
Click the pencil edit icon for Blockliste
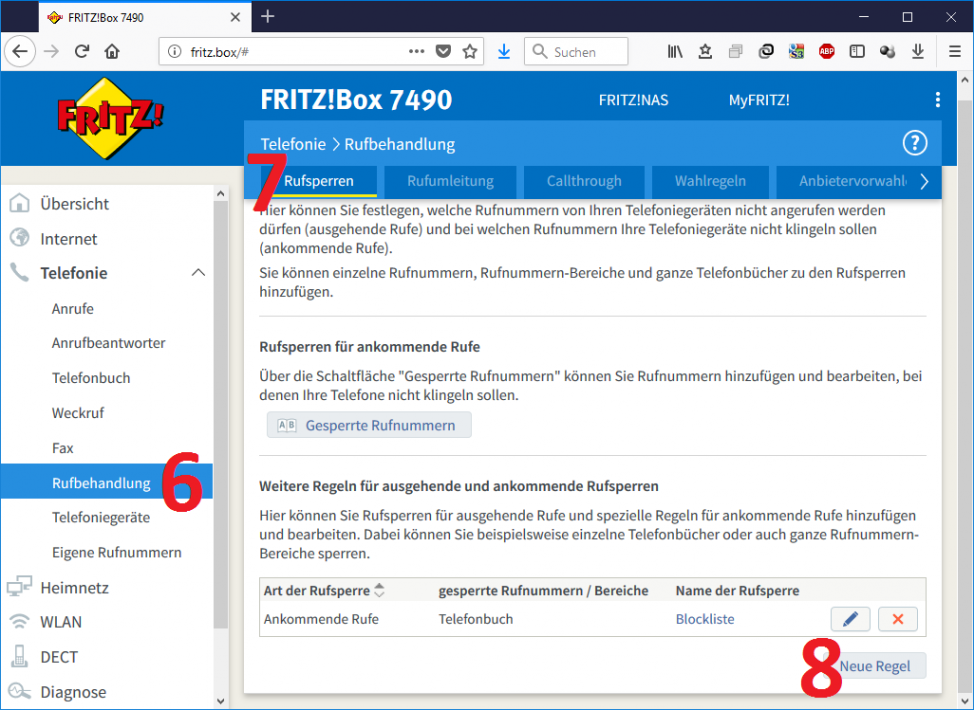point(850,619)
